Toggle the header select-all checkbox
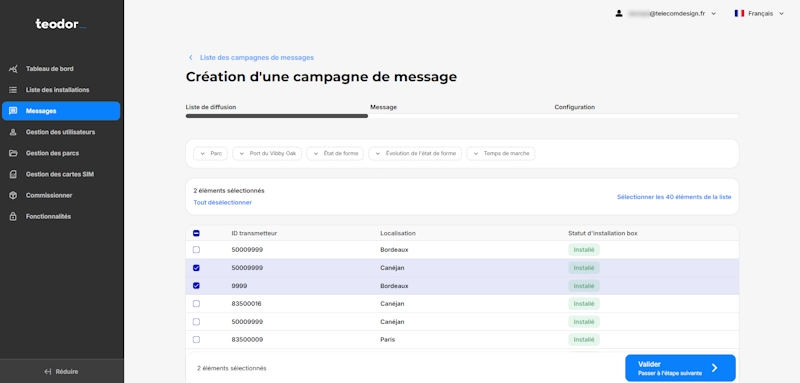Viewport: 800px width, 383px height. tap(196, 234)
